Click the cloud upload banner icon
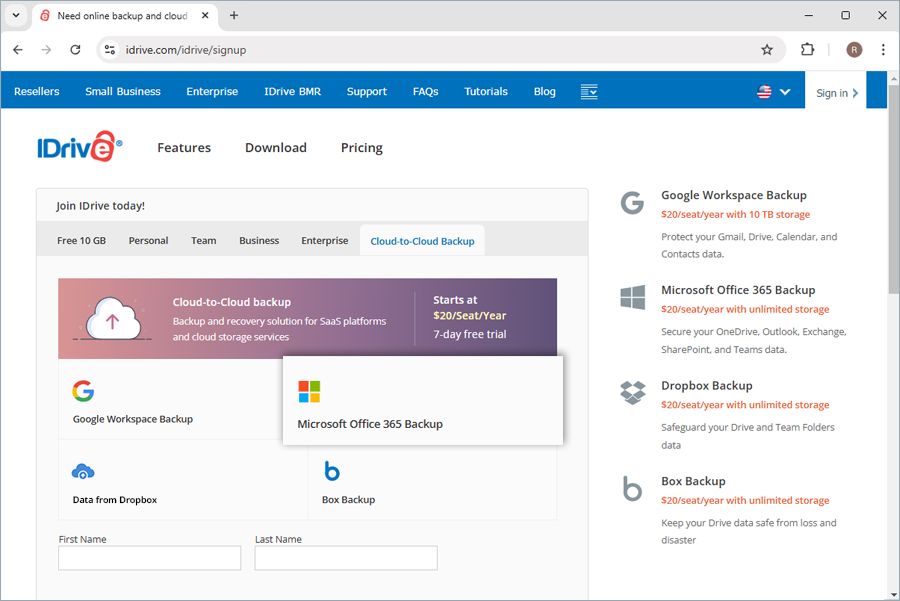This screenshot has width=900, height=601. pos(114,317)
